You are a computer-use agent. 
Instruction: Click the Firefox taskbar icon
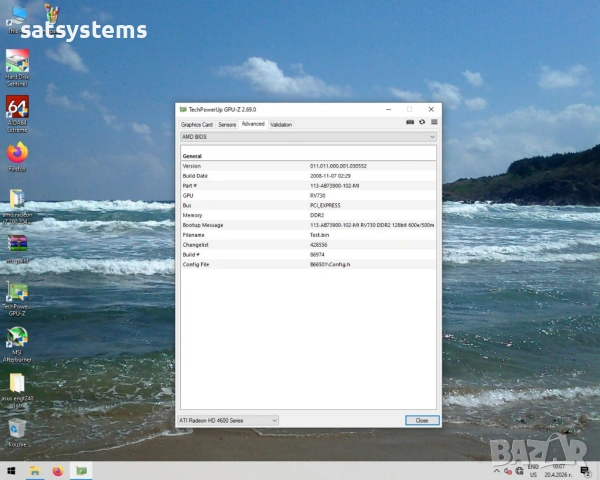coord(58,471)
